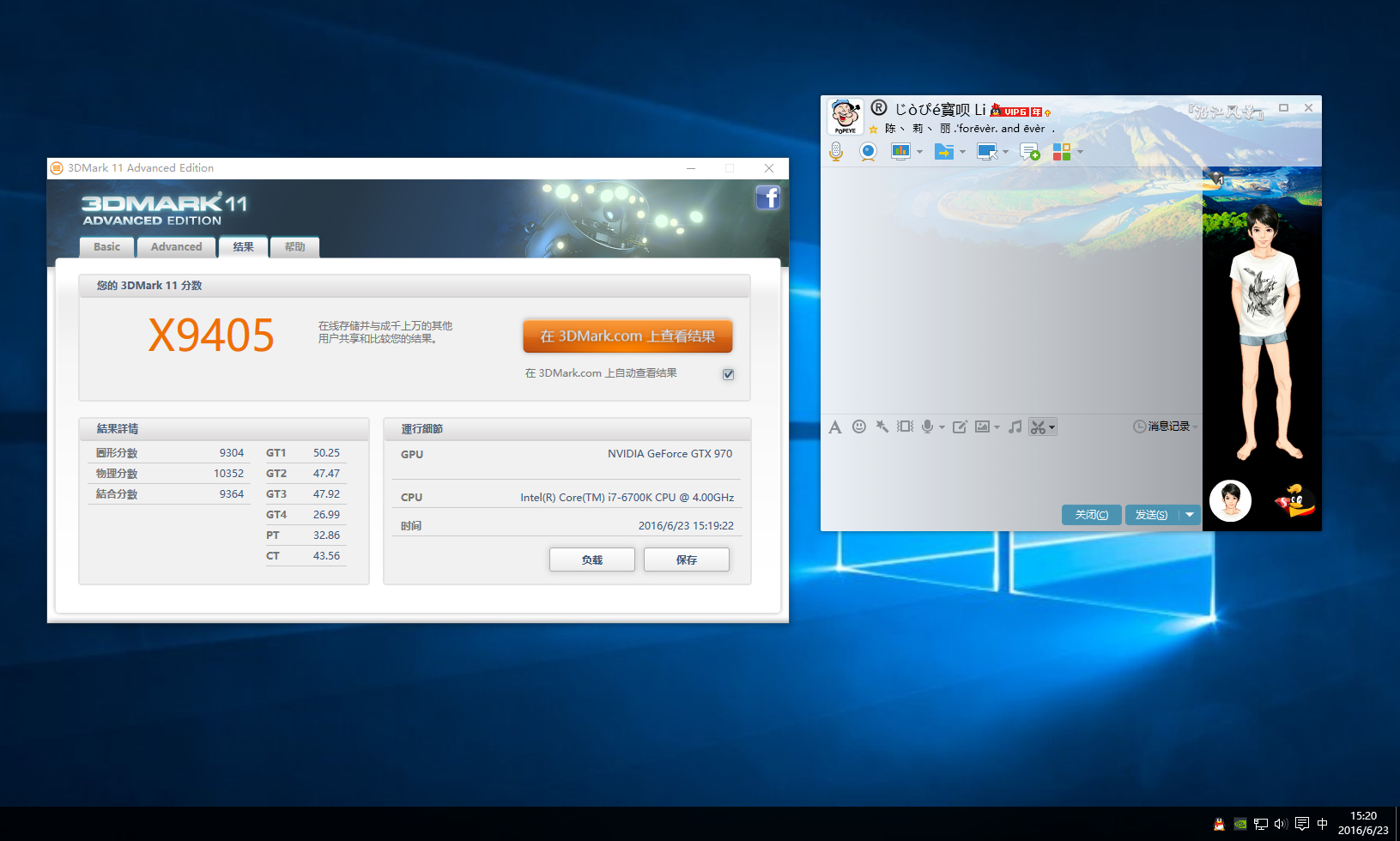
Task: Click the round portrait avatar in QQ show panel
Action: [x=1230, y=500]
